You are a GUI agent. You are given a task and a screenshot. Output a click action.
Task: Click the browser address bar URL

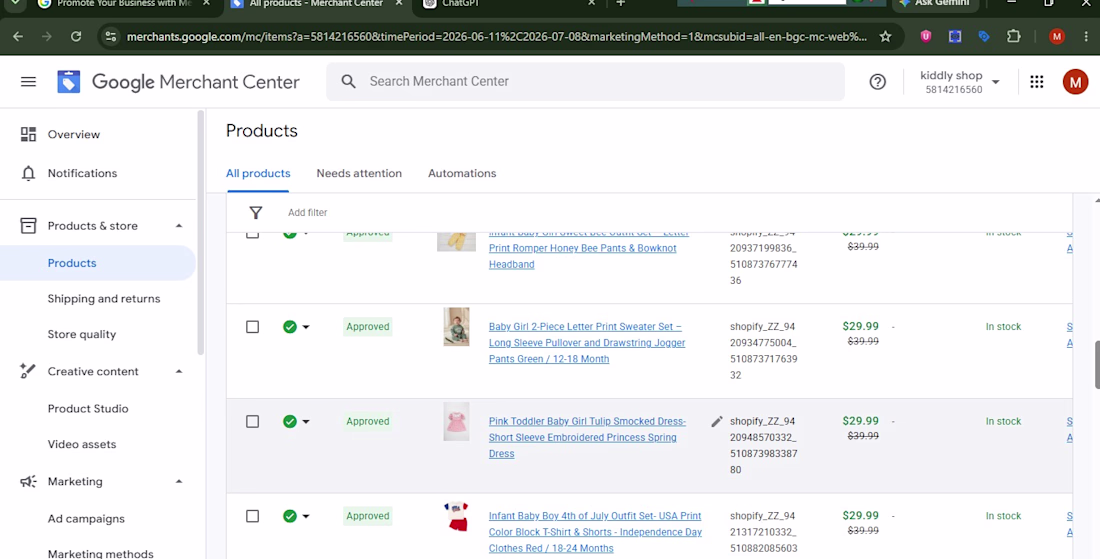point(496,36)
